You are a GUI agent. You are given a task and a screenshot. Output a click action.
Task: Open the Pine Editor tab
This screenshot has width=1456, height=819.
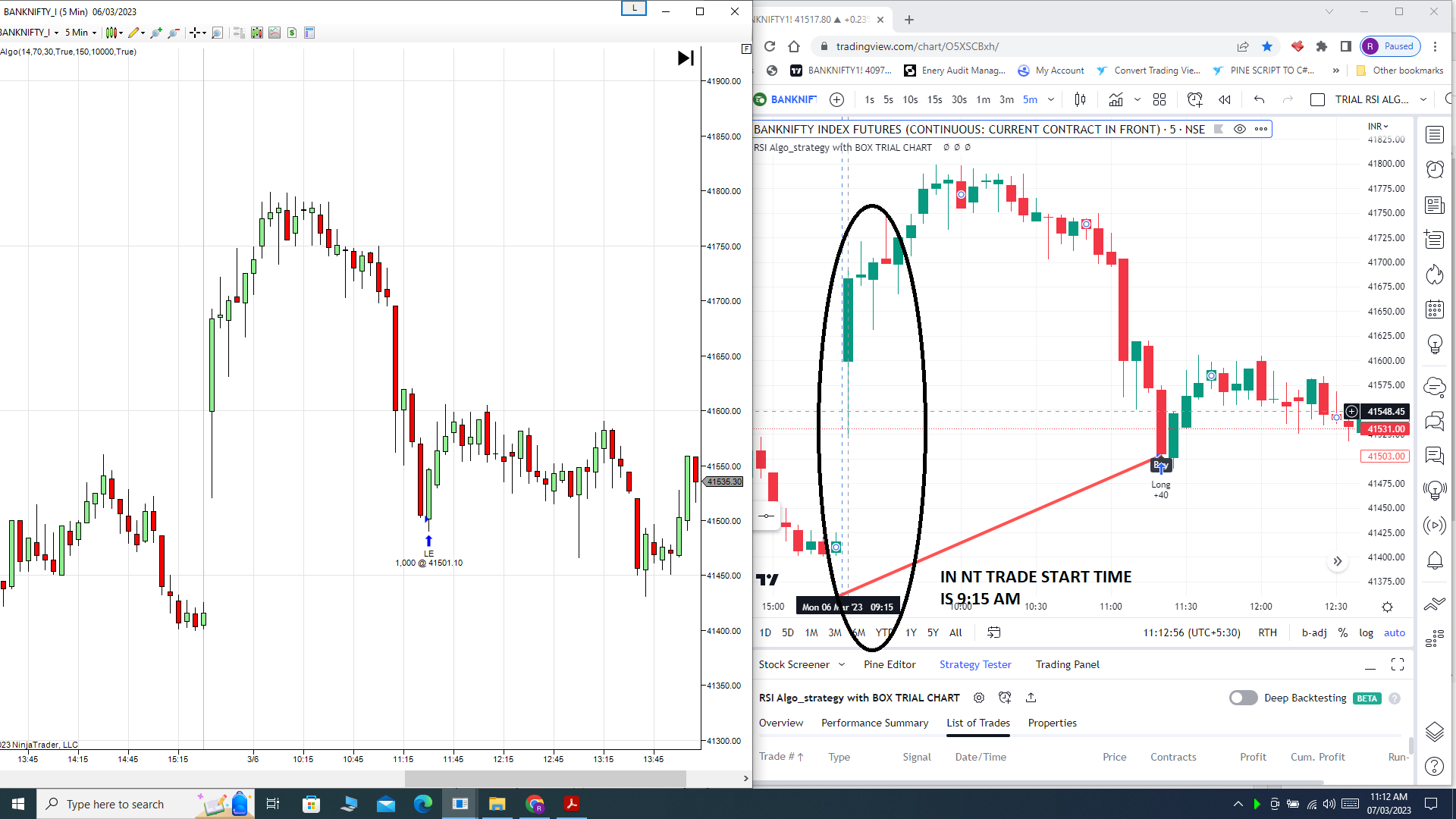[890, 664]
